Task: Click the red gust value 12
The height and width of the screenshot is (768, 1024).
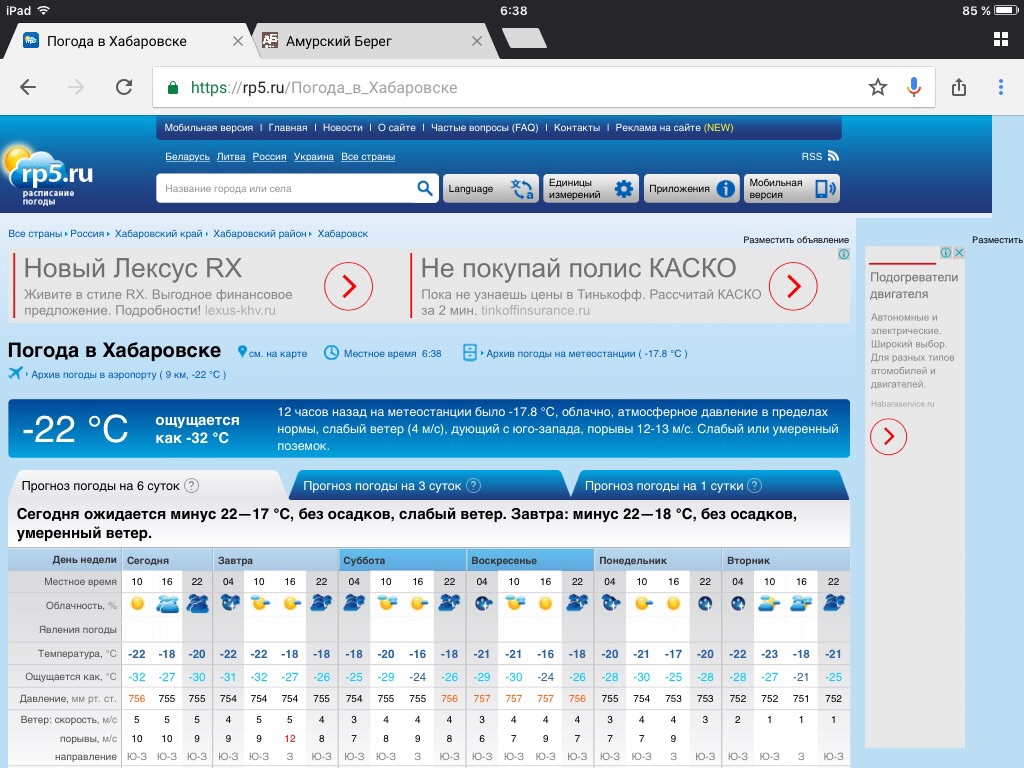Action: (x=290, y=739)
